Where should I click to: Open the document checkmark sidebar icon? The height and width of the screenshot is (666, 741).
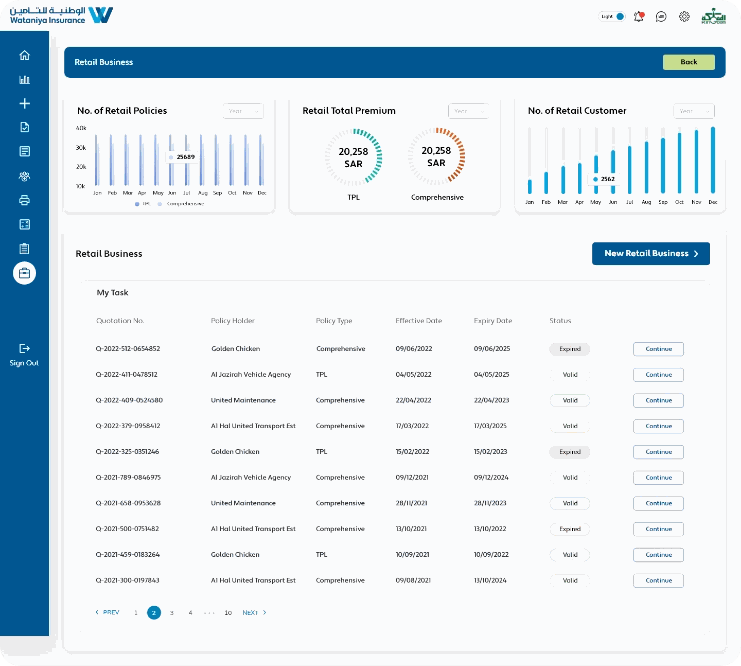(25, 127)
